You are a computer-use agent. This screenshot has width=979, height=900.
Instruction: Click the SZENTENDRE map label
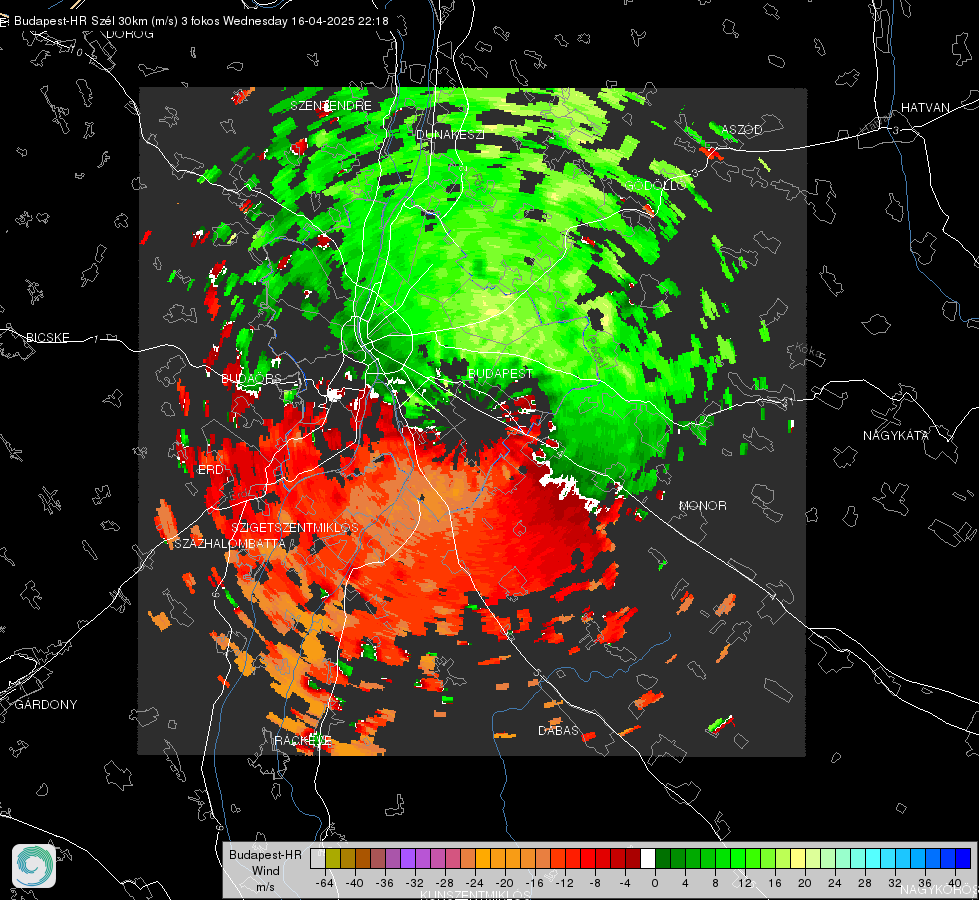click(x=331, y=106)
